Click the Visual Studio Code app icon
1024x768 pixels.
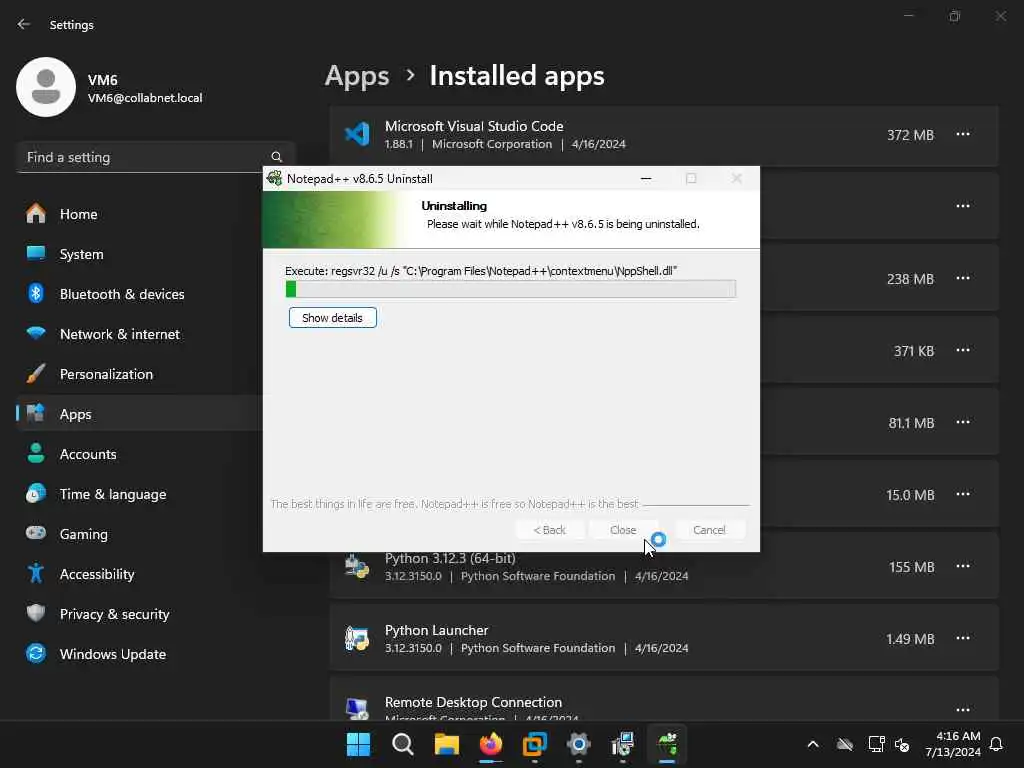pyautogui.click(x=357, y=134)
